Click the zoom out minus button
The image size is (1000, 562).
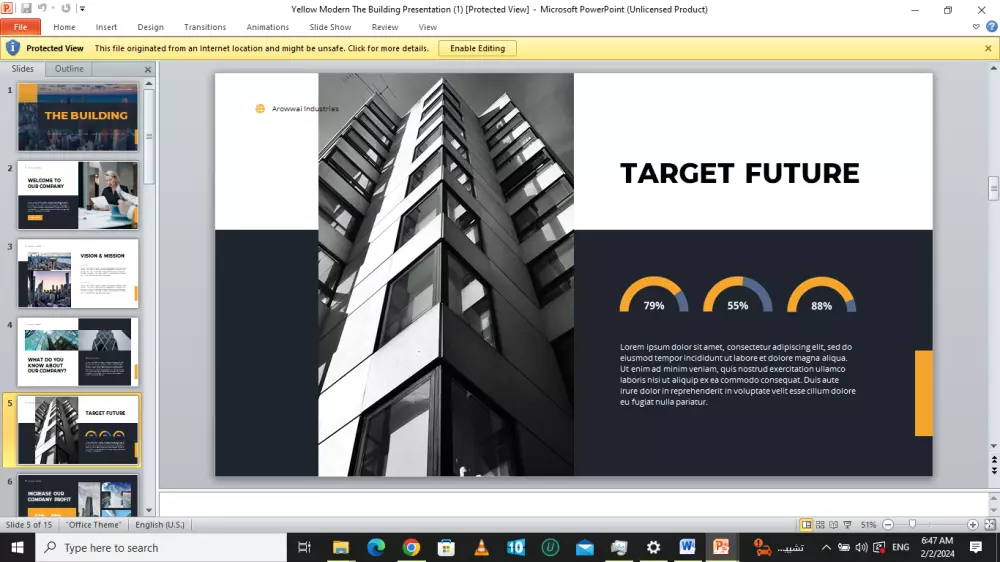tap(888, 525)
